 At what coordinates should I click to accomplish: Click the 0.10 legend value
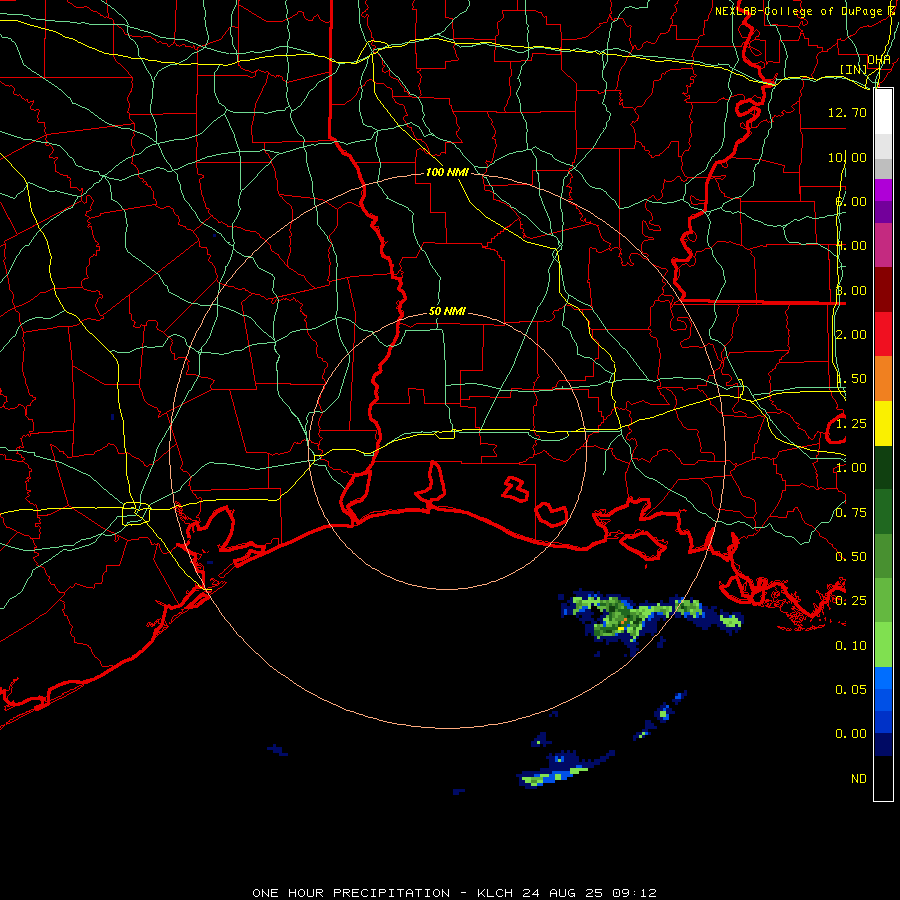coord(851,646)
